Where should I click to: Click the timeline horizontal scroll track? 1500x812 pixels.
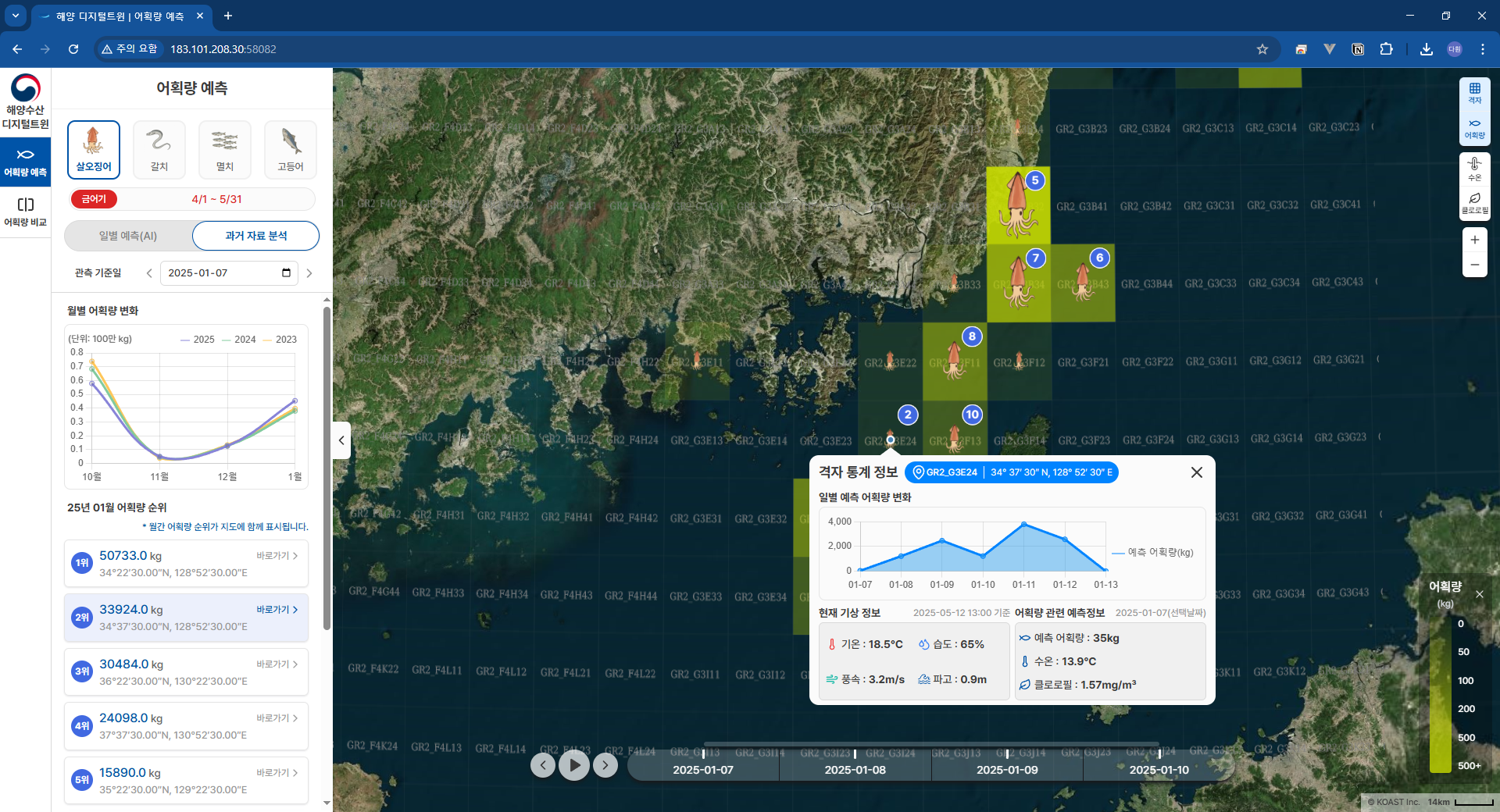931,746
